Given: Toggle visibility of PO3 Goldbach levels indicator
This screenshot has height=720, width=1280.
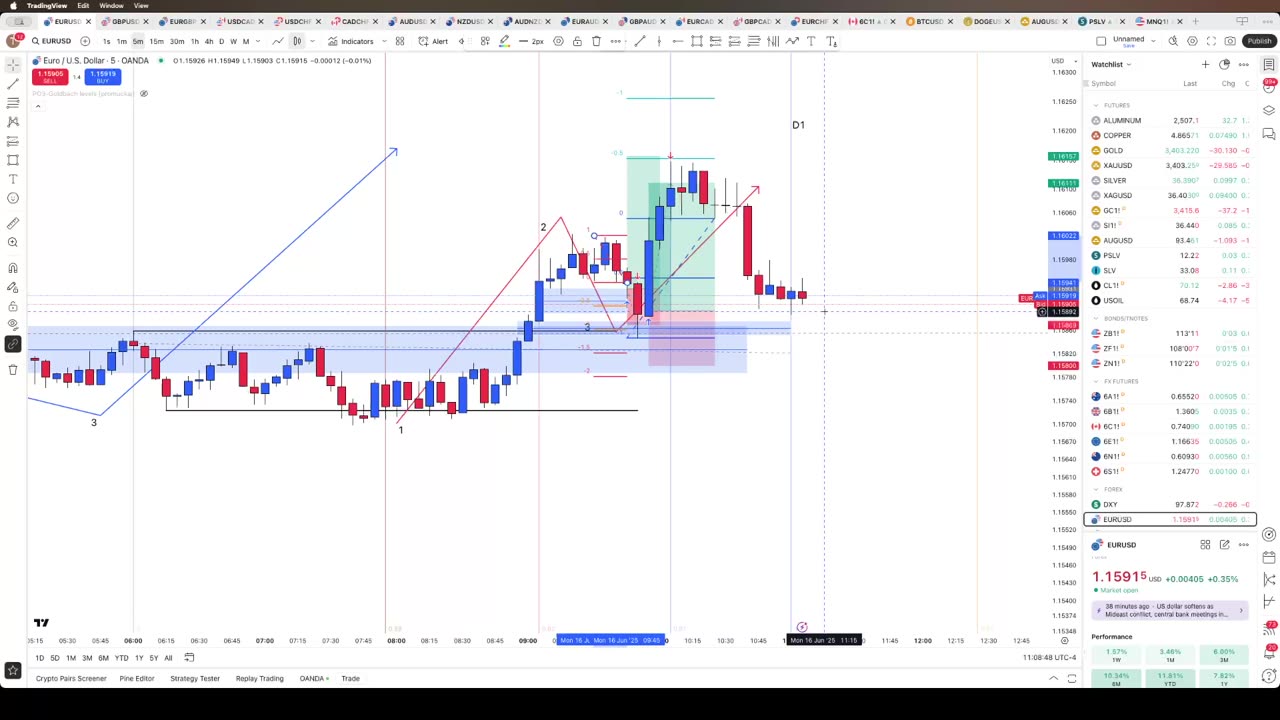Looking at the screenshot, I should click(x=143, y=94).
